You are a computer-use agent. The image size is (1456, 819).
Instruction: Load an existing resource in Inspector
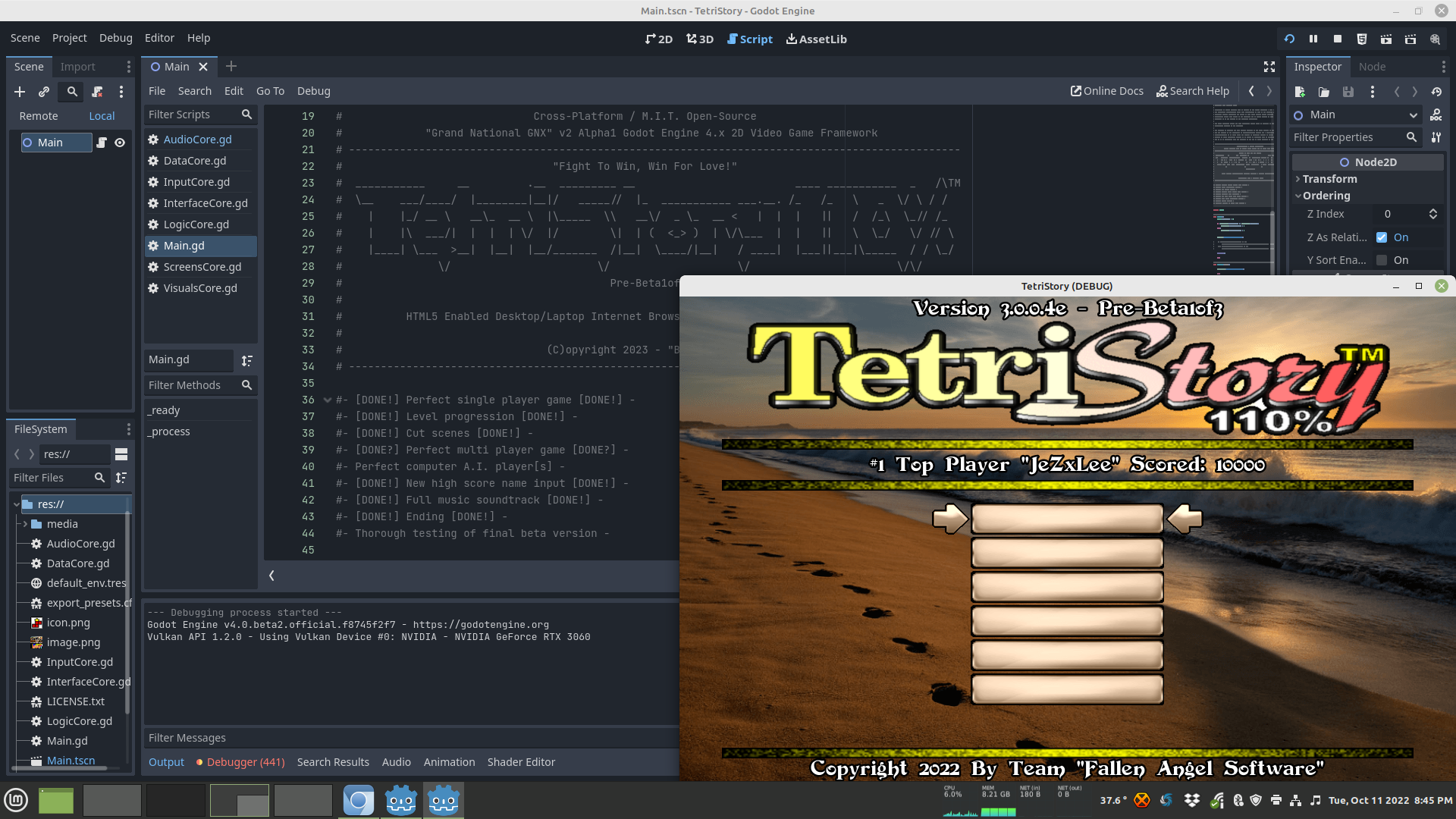(x=1324, y=92)
